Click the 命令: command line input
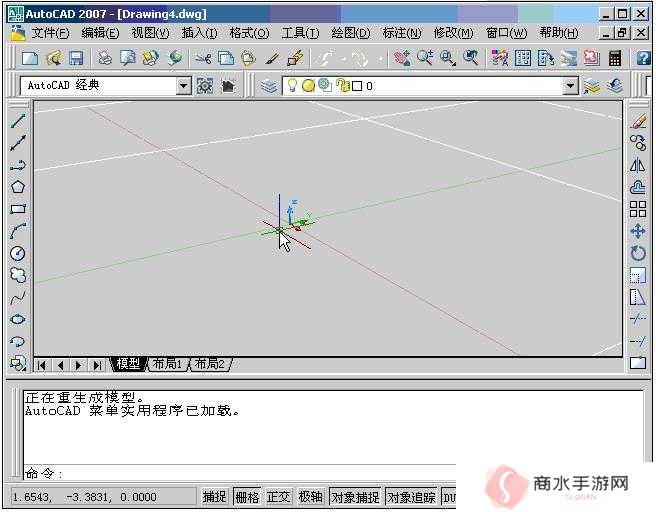656x512 pixels. point(239,474)
